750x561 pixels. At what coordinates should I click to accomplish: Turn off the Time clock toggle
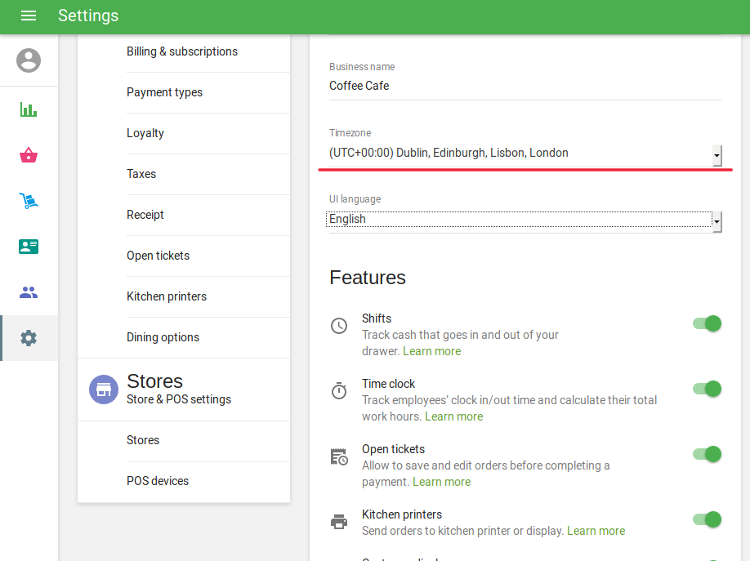[708, 388]
